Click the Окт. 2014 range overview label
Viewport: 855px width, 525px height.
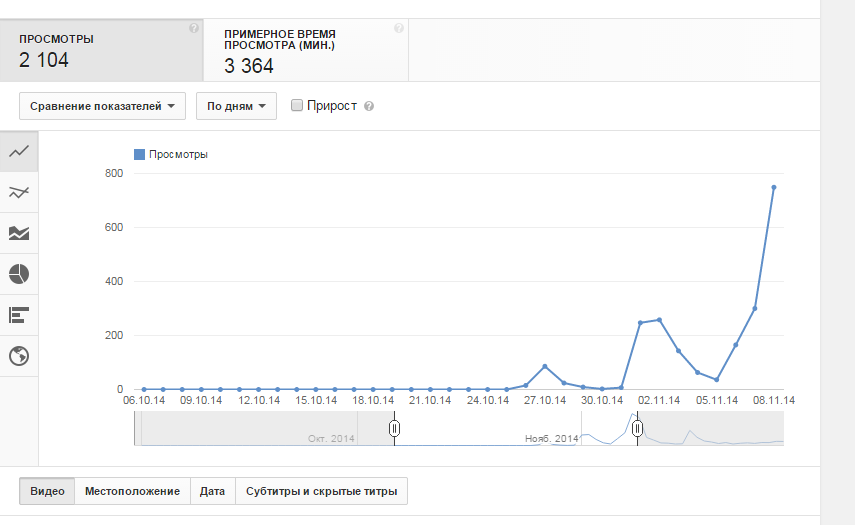tap(331, 438)
